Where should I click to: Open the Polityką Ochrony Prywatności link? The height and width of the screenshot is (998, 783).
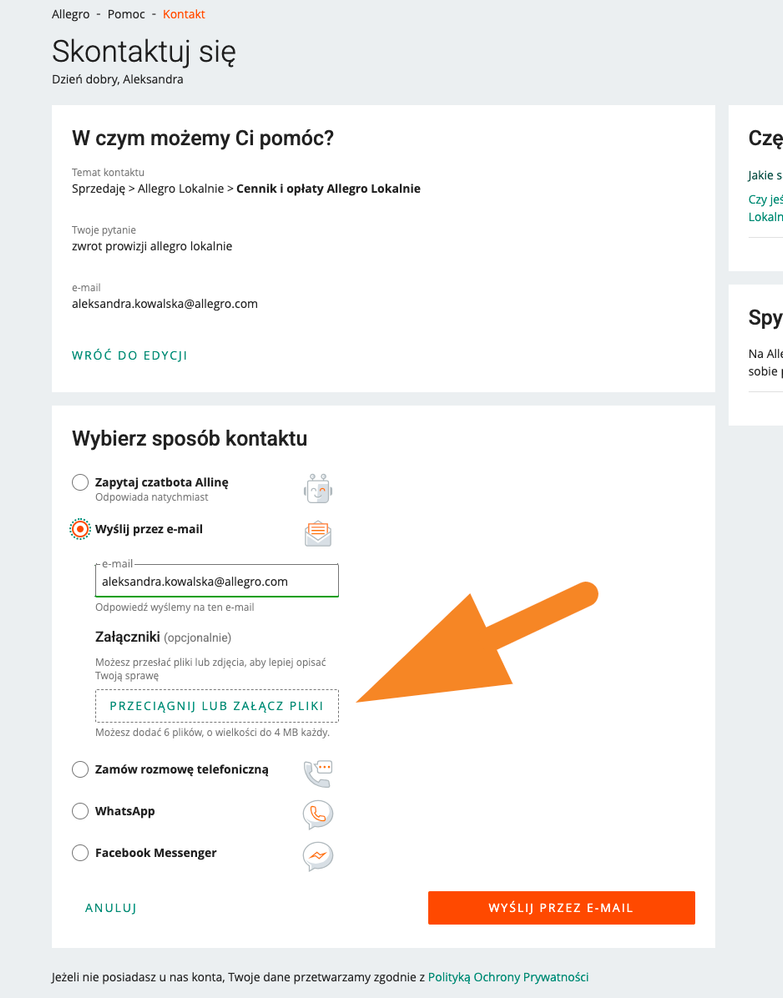click(508, 977)
